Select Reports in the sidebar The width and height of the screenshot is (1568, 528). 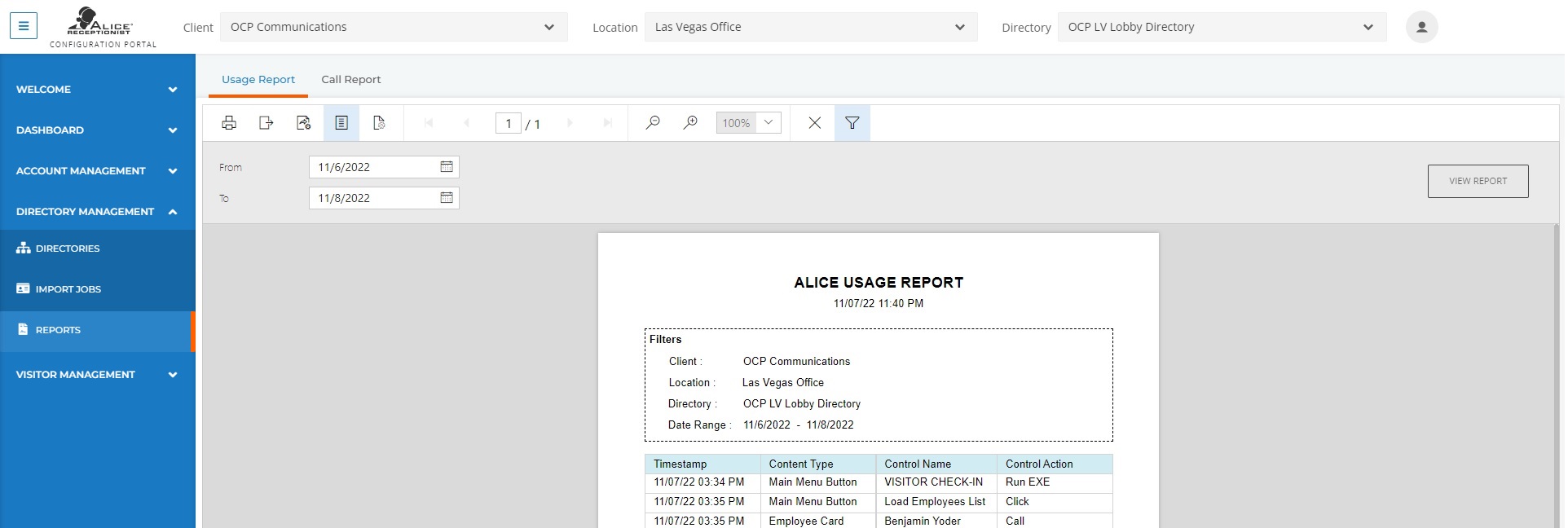98,330
